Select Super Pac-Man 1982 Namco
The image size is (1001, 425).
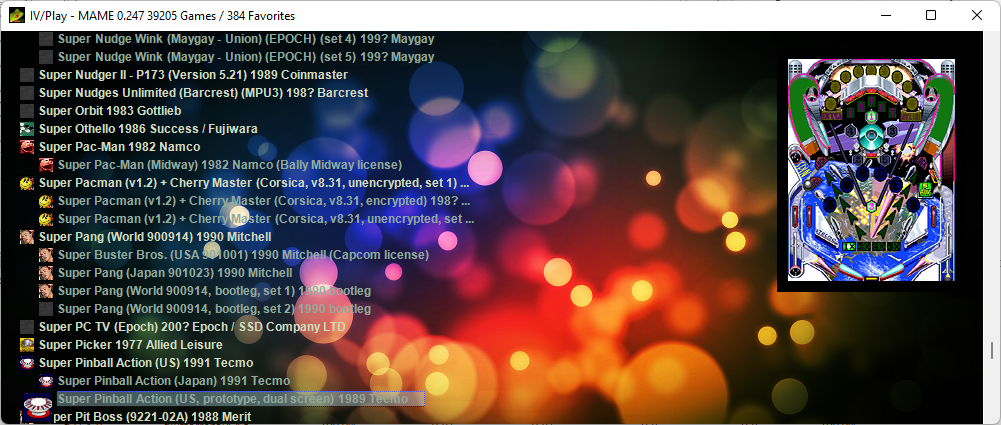119,147
